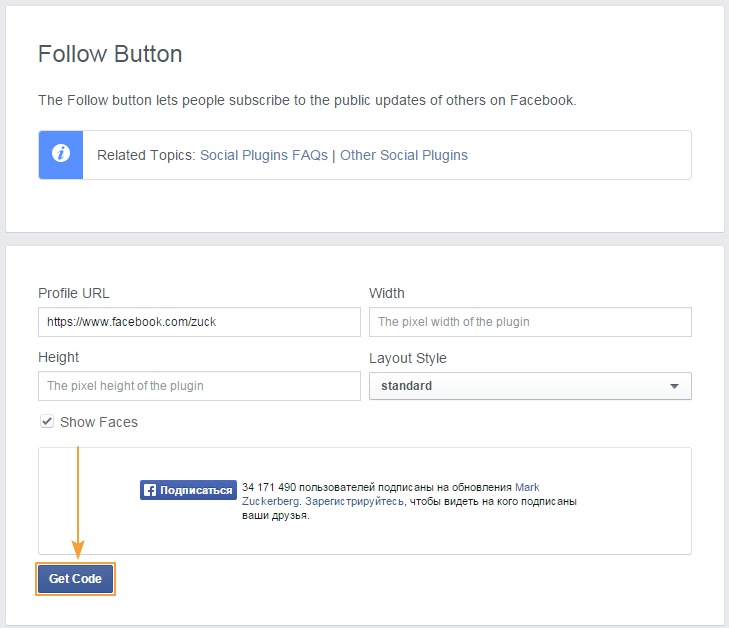The height and width of the screenshot is (628, 729).
Task: Focus the Profile URL input field
Action: (199, 322)
